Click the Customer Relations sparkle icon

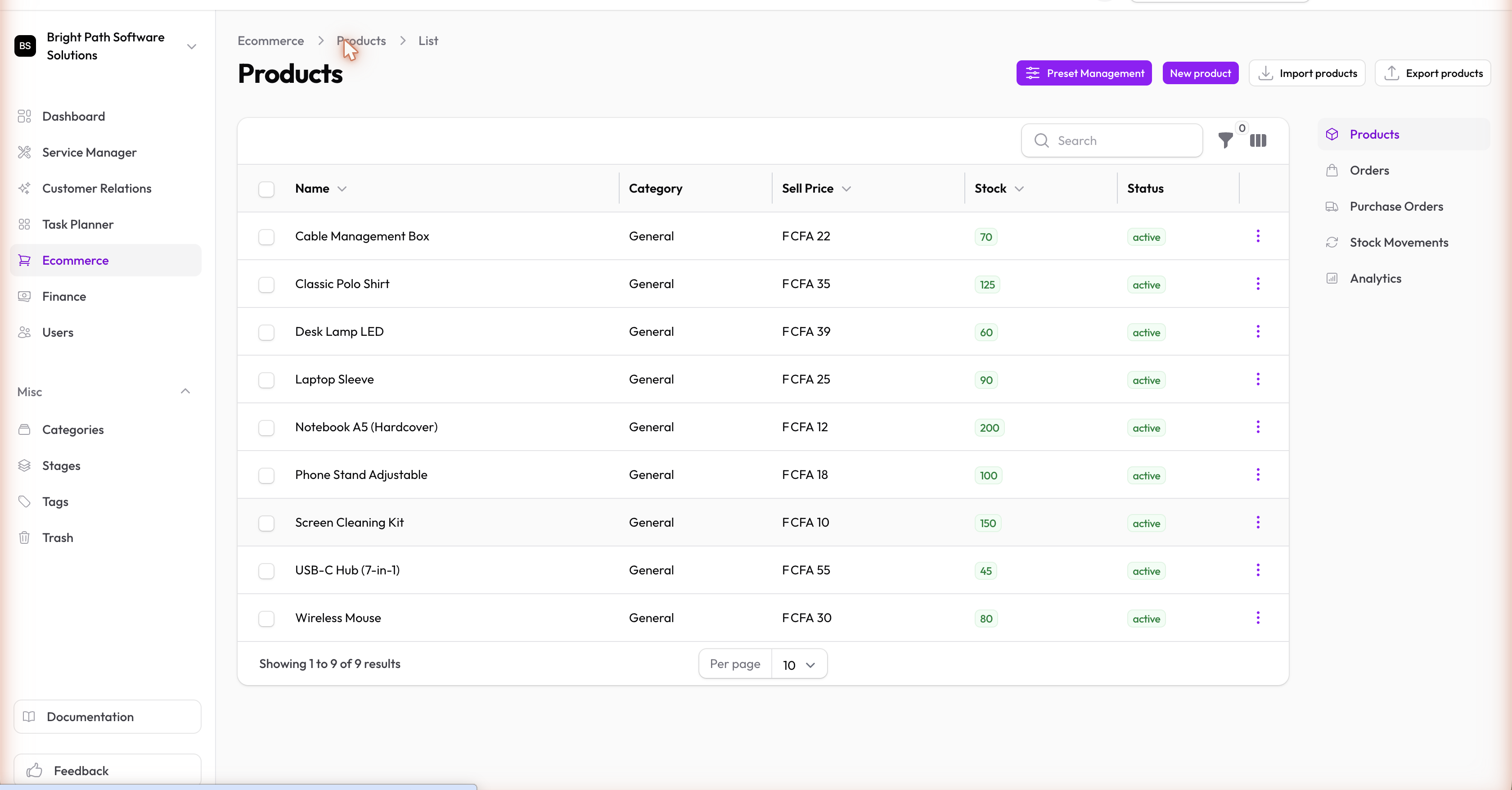pos(24,188)
